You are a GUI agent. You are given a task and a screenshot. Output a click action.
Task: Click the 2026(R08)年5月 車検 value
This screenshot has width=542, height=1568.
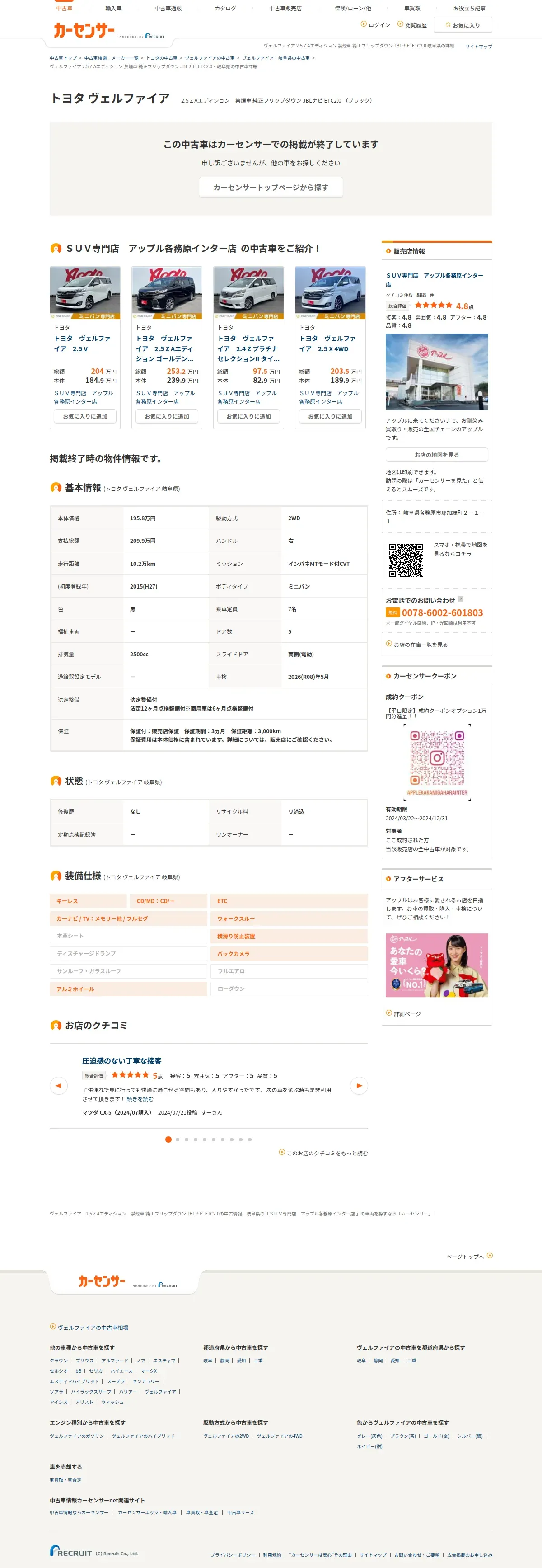(x=308, y=677)
